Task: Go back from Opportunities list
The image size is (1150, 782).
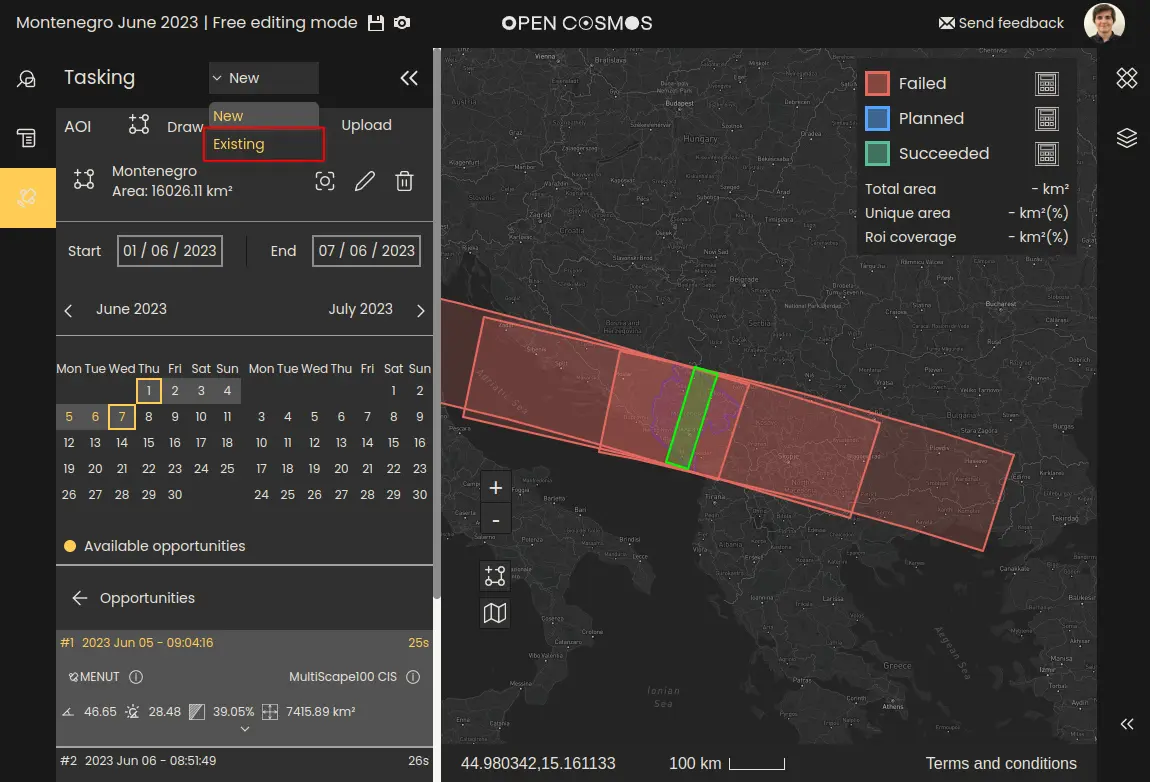Action: [80, 598]
